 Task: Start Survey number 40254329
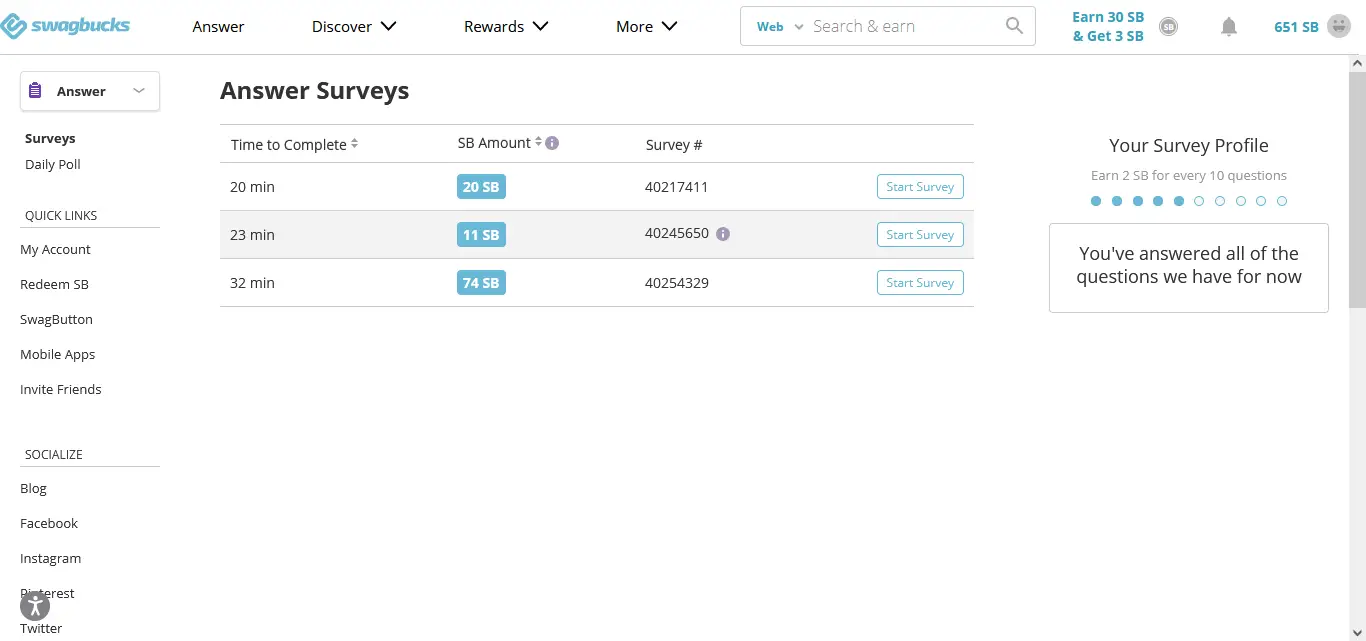coord(919,282)
